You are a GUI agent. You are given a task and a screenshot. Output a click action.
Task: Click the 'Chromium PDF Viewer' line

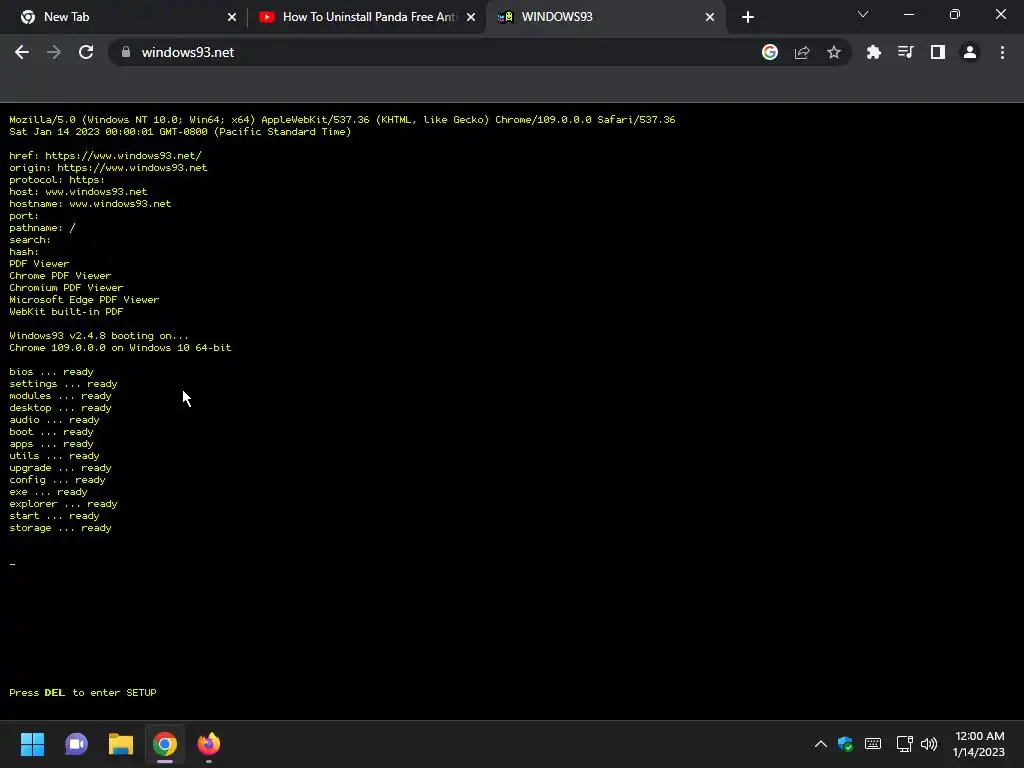(x=66, y=287)
